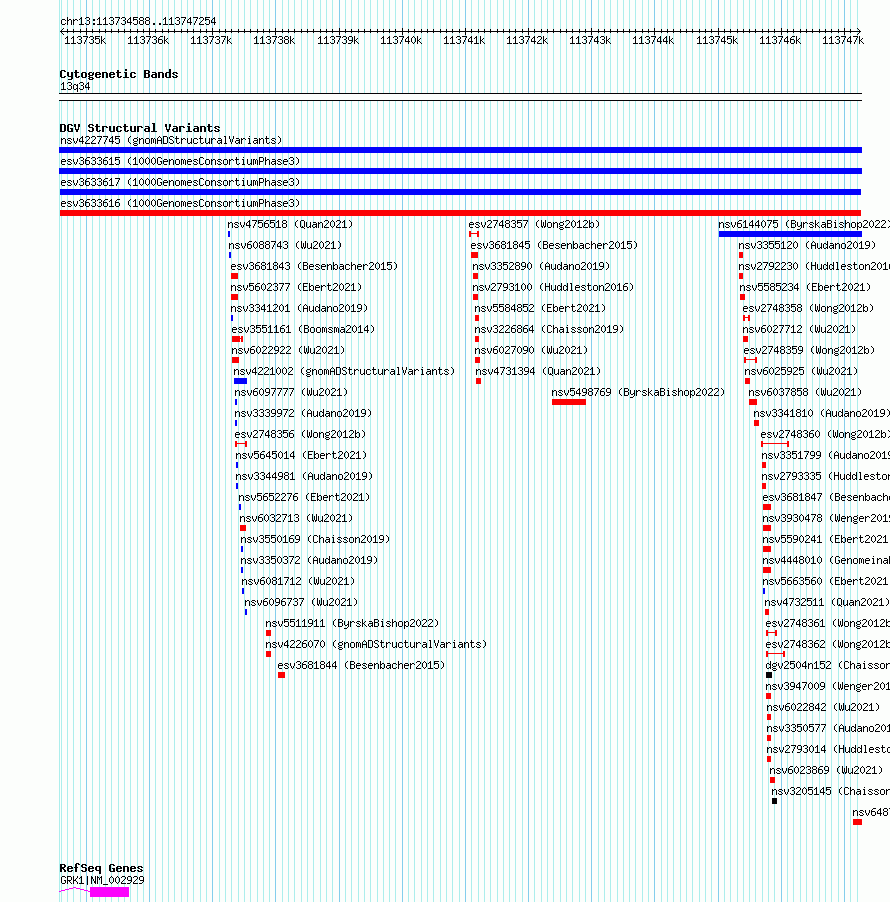Click the blue nsv4227745 variant bar
The image size is (890, 902).
460,150
